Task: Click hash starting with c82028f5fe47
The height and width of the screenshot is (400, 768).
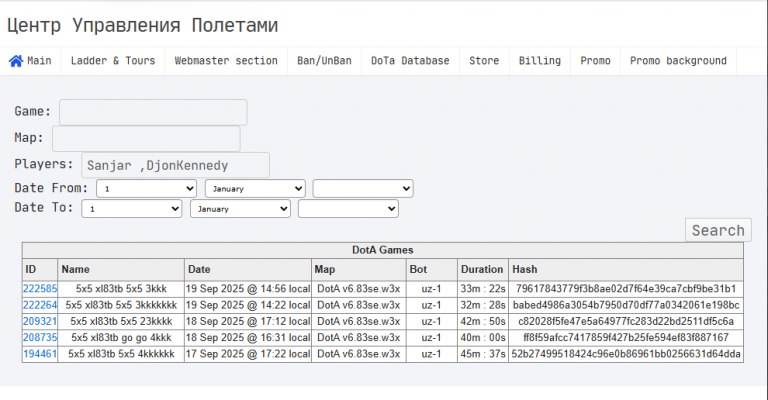Action: pos(626,321)
